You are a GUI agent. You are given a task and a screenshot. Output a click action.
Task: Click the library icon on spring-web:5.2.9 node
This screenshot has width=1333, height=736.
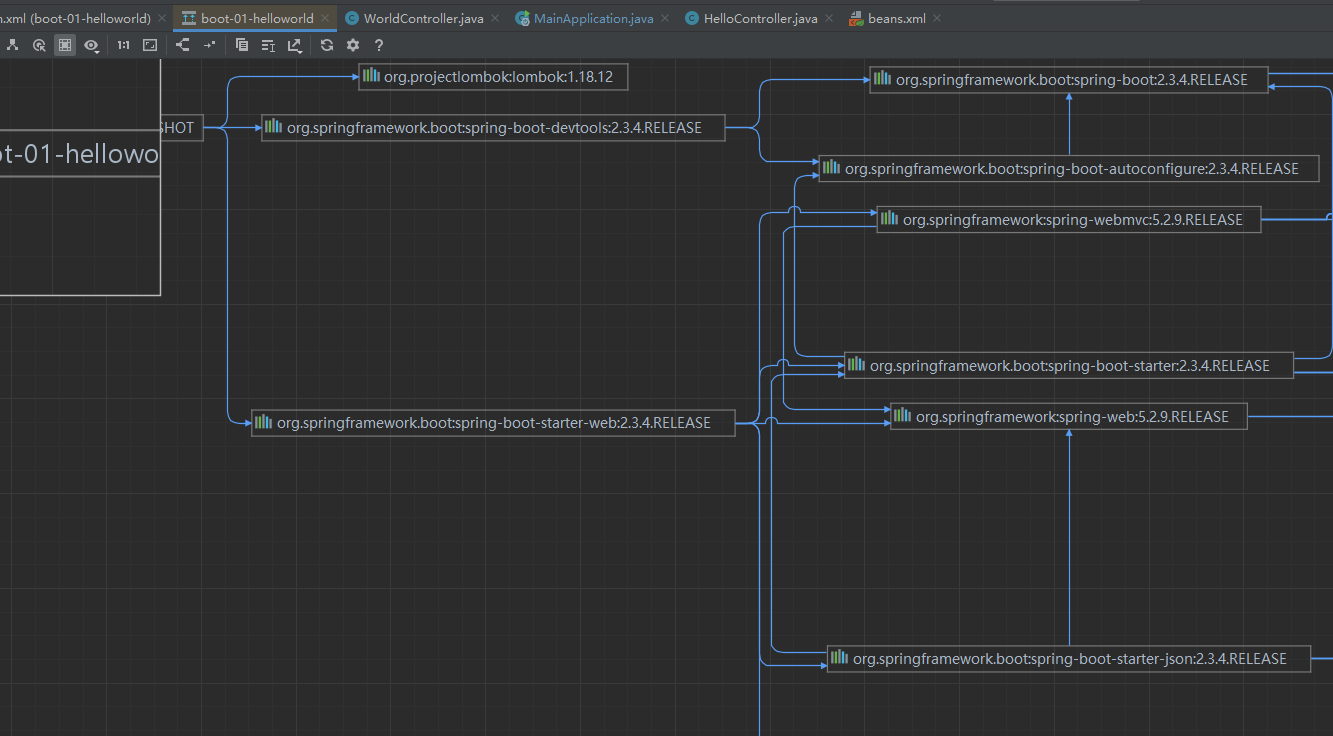(x=903, y=416)
